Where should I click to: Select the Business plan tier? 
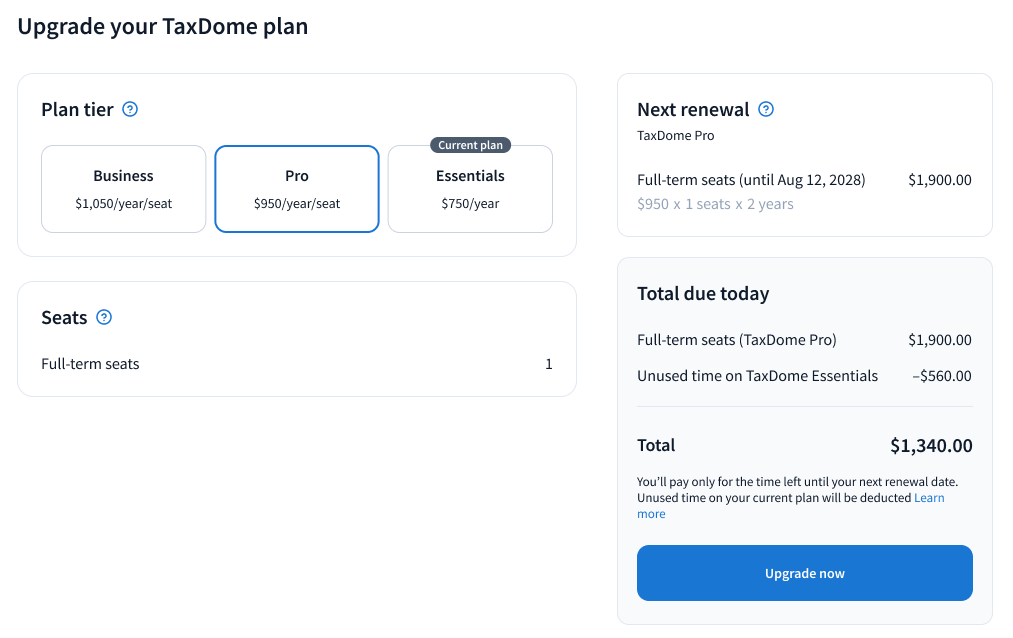[x=123, y=189]
